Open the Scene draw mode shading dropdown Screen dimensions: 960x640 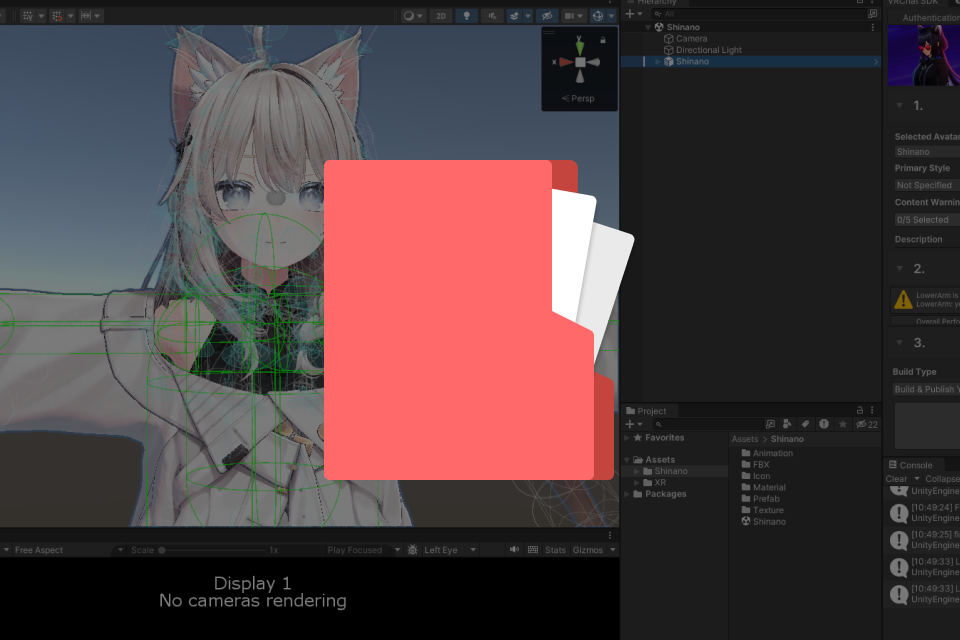click(413, 16)
